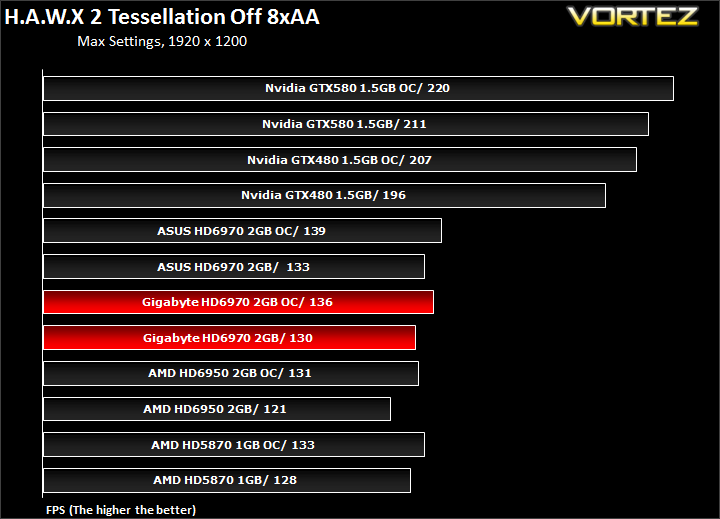The height and width of the screenshot is (519, 720).
Task: Click the FPS (The higher the better) label
Action: (121, 510)
